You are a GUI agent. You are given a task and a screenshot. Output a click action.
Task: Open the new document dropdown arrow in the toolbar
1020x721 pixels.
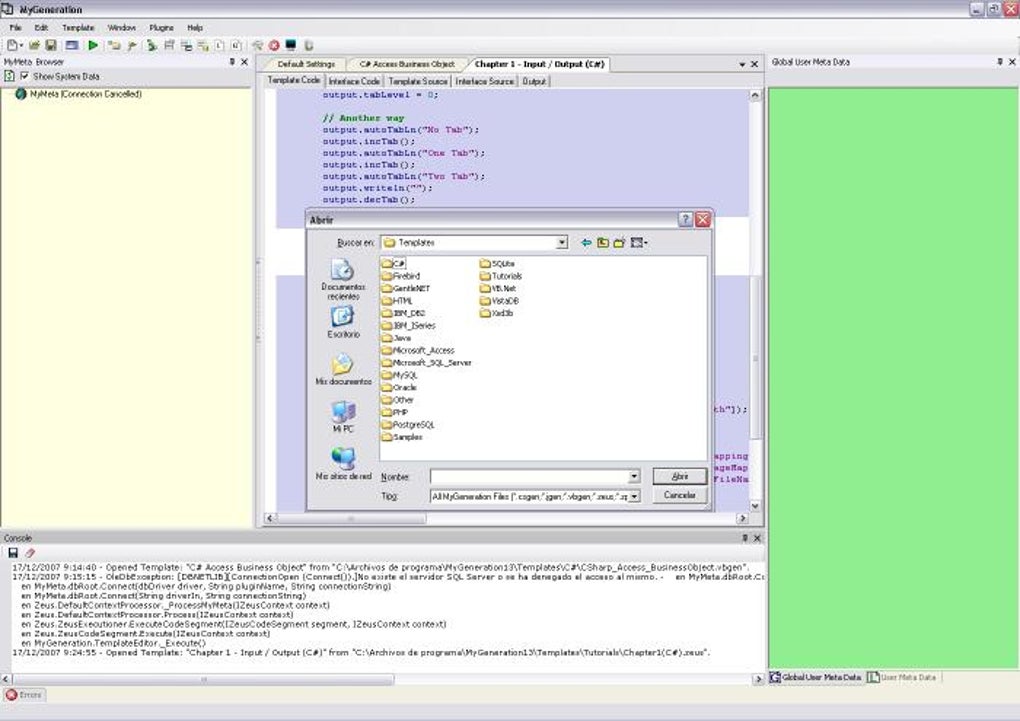tap(21, 45)
